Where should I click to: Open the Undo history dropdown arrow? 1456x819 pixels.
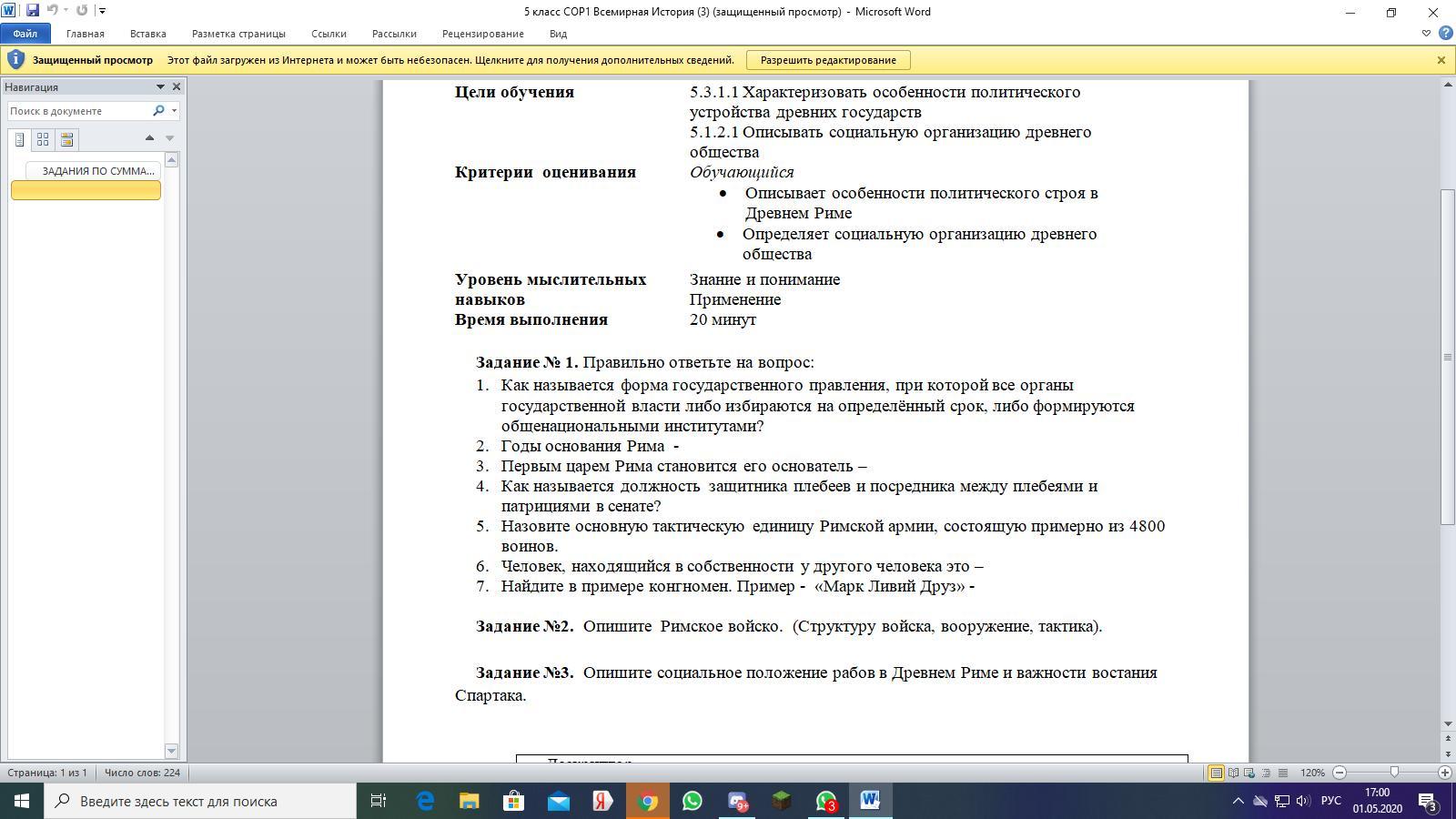coord(66,11)
